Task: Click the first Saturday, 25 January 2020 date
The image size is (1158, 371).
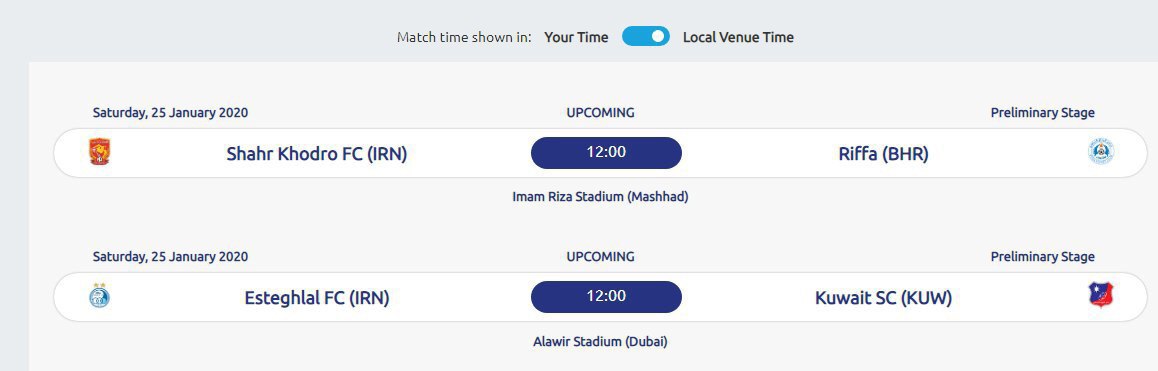Action: click(171, 113)
